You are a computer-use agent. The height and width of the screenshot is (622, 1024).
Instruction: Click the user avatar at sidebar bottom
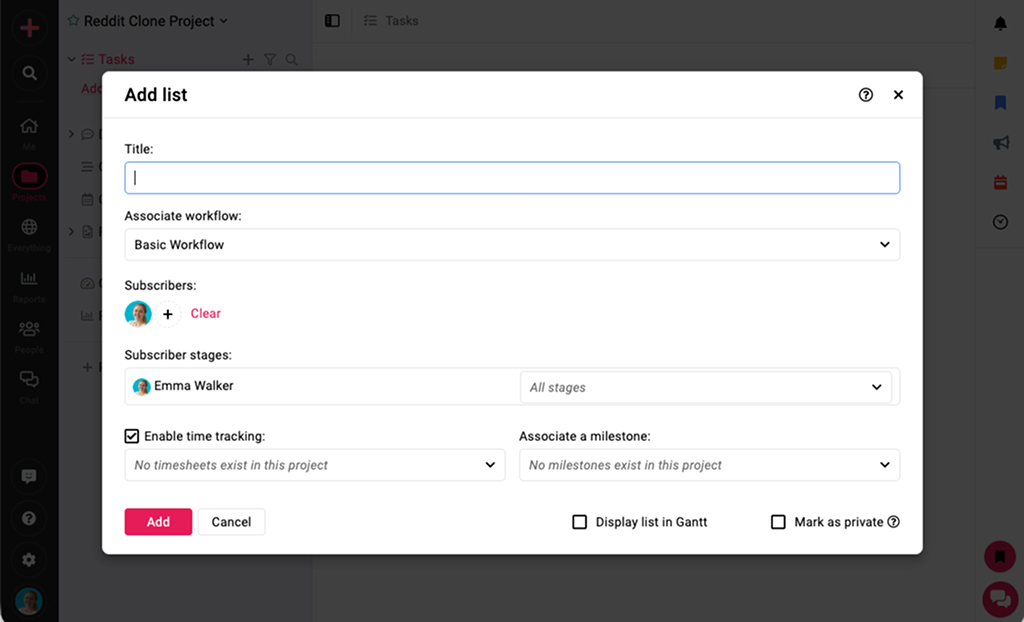click(29, 601)
